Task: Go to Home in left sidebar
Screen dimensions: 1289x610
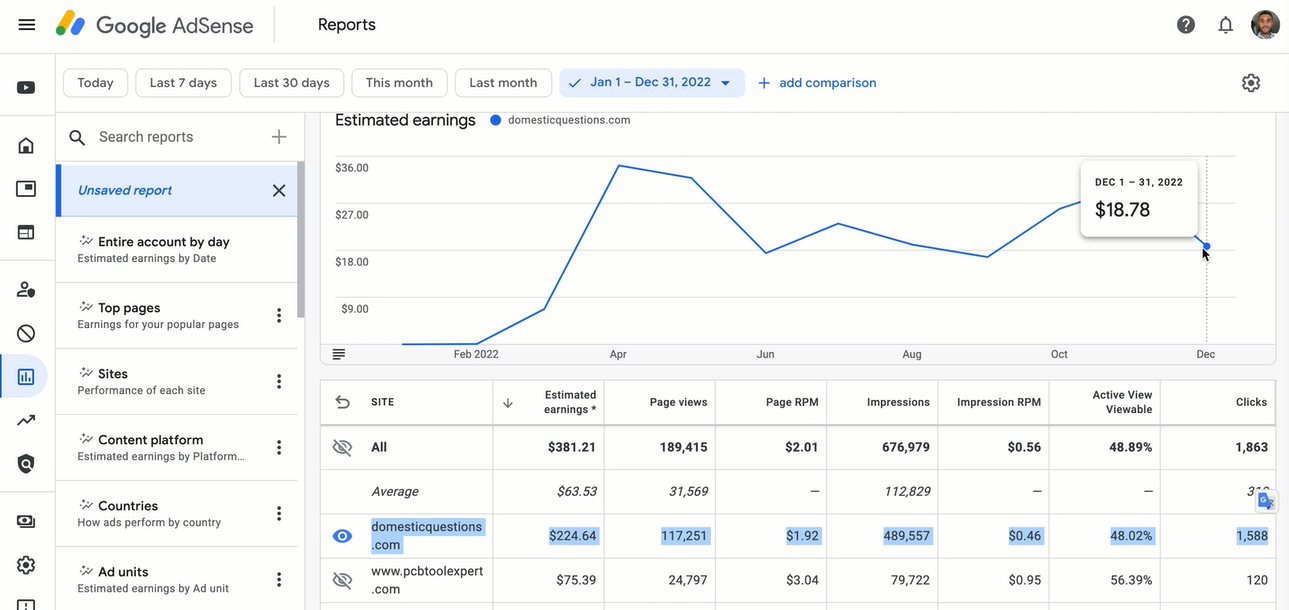Action: tap(26, 146)
